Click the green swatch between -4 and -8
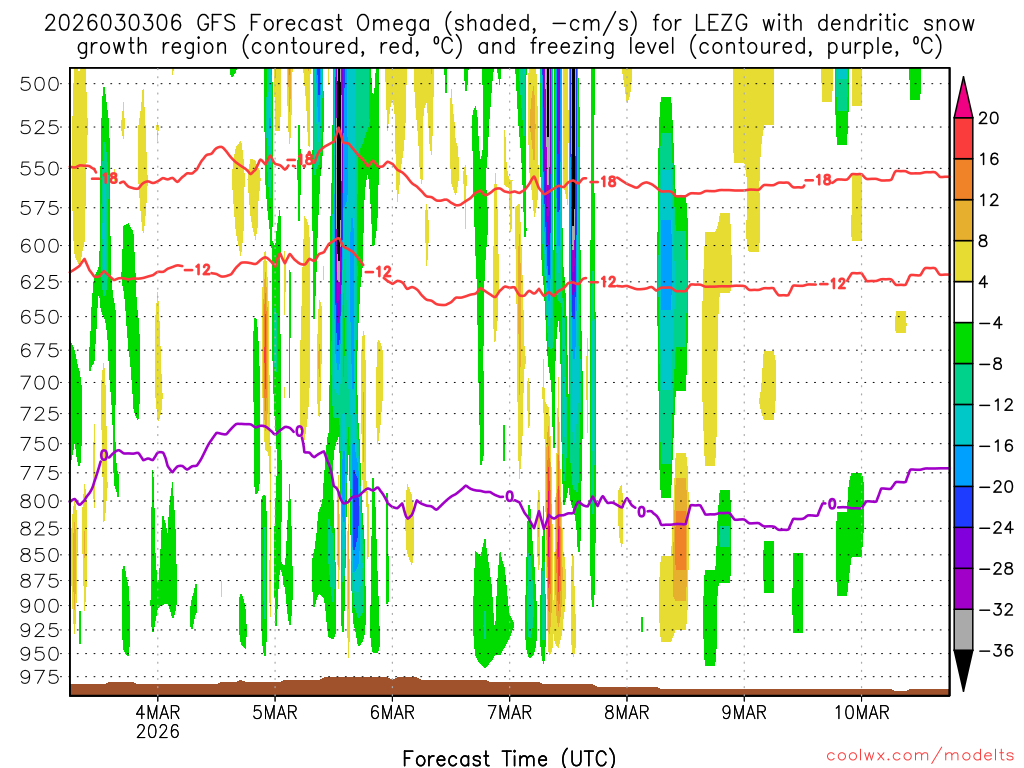This screenshot has width=1024, height=768. pyautogui.click(x=963, y=343)
